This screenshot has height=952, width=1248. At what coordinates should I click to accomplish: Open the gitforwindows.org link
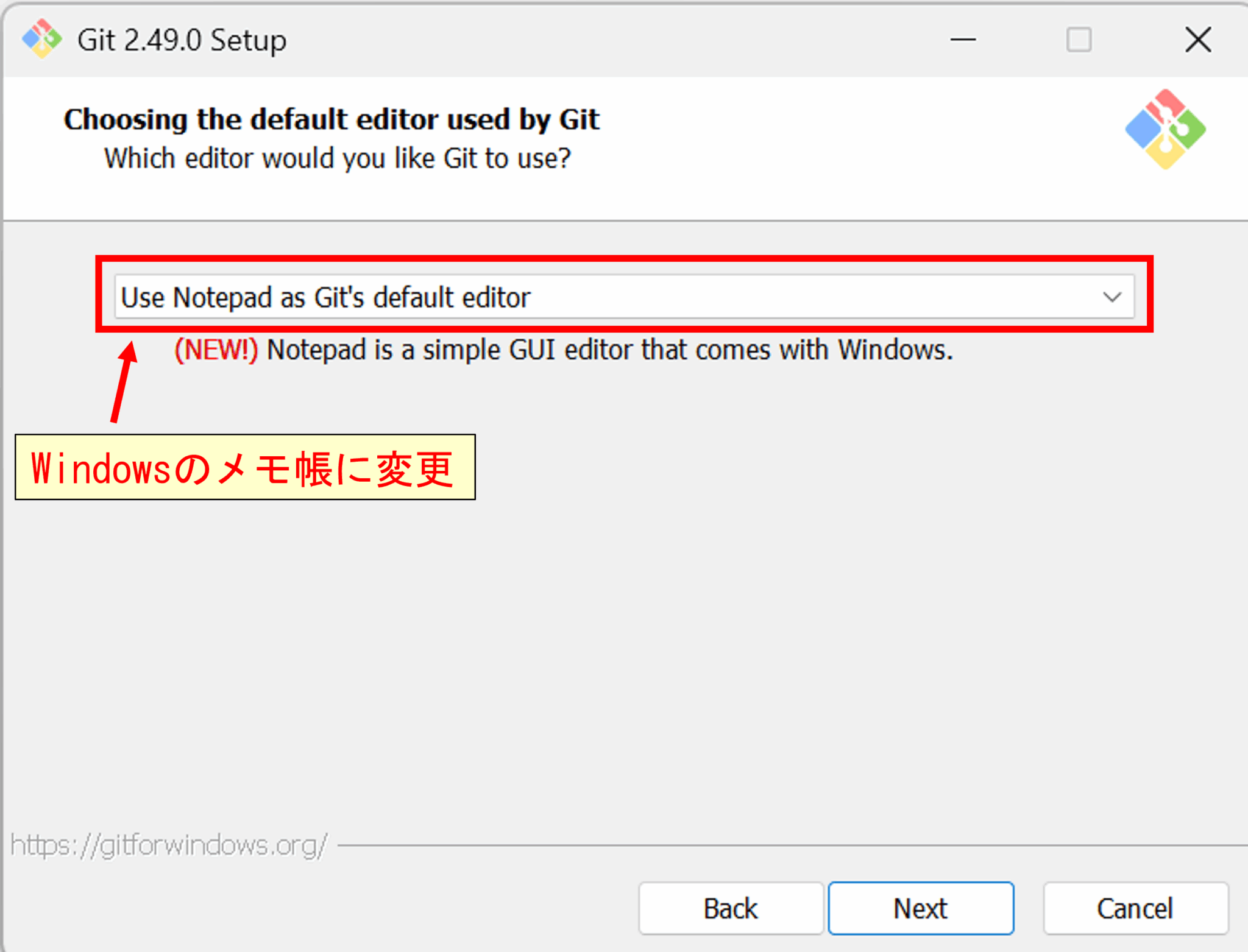coord(171,844)
